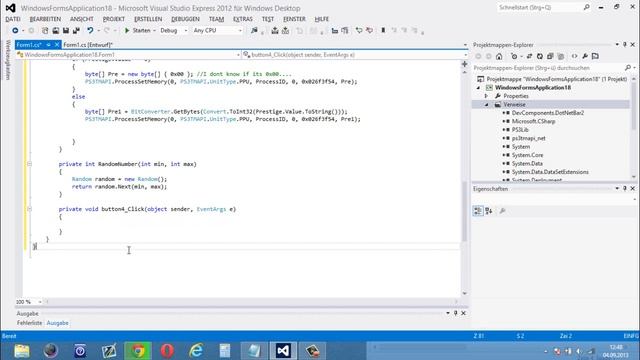The height and width of the screenshot is (360, 640).
Task: Click the sync with active document icon
Action: pos(529,56)
